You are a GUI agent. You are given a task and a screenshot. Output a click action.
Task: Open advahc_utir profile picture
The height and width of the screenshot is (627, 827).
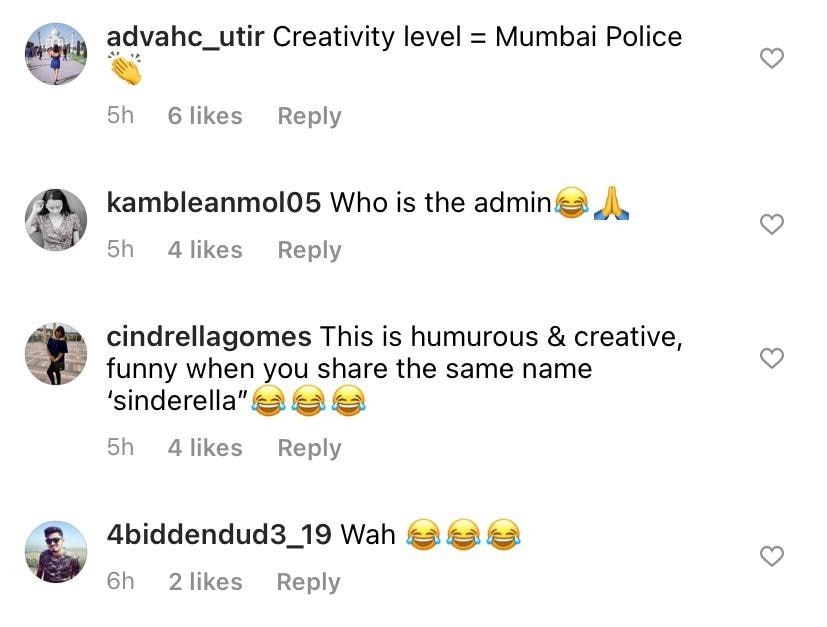click(x=56, y=54)
